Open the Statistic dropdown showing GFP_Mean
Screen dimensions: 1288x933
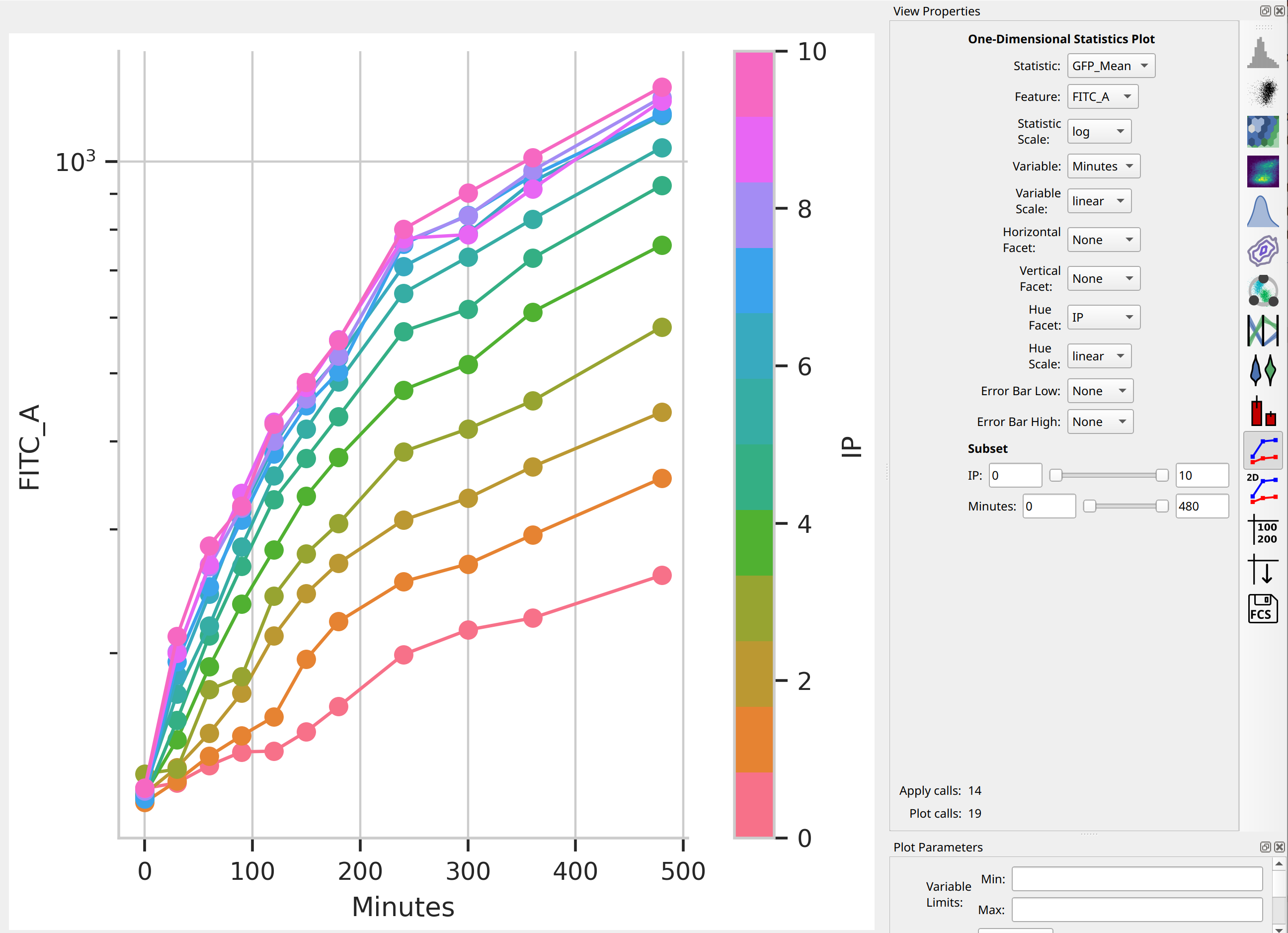click(x=1111, y=66)
